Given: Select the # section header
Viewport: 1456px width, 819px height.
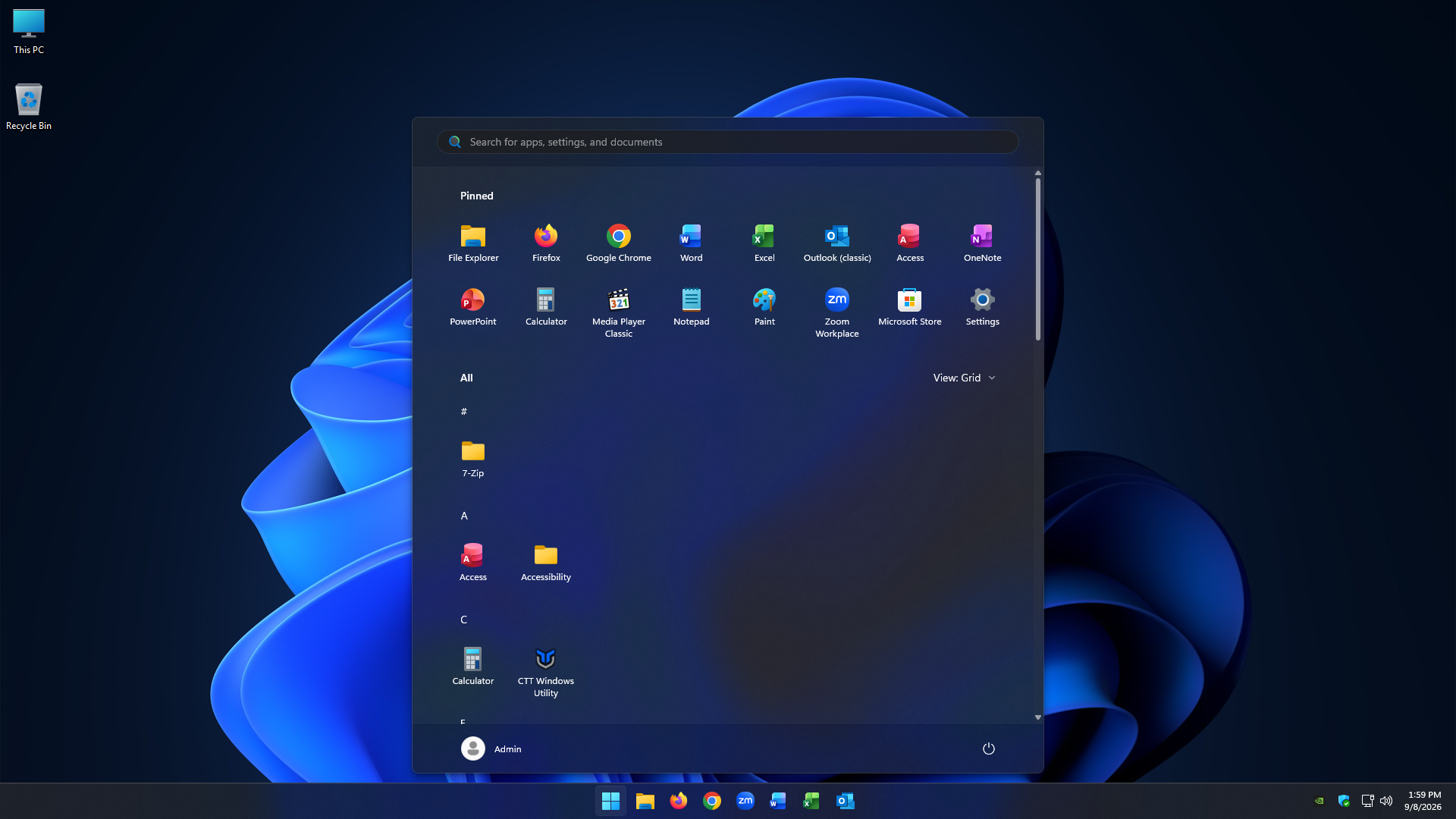Looking at the screenshot, I should tap(464, 412).
